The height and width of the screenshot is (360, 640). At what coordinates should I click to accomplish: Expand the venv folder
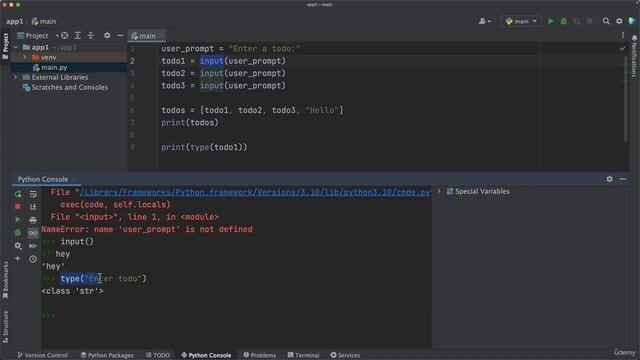coord(25,57)
